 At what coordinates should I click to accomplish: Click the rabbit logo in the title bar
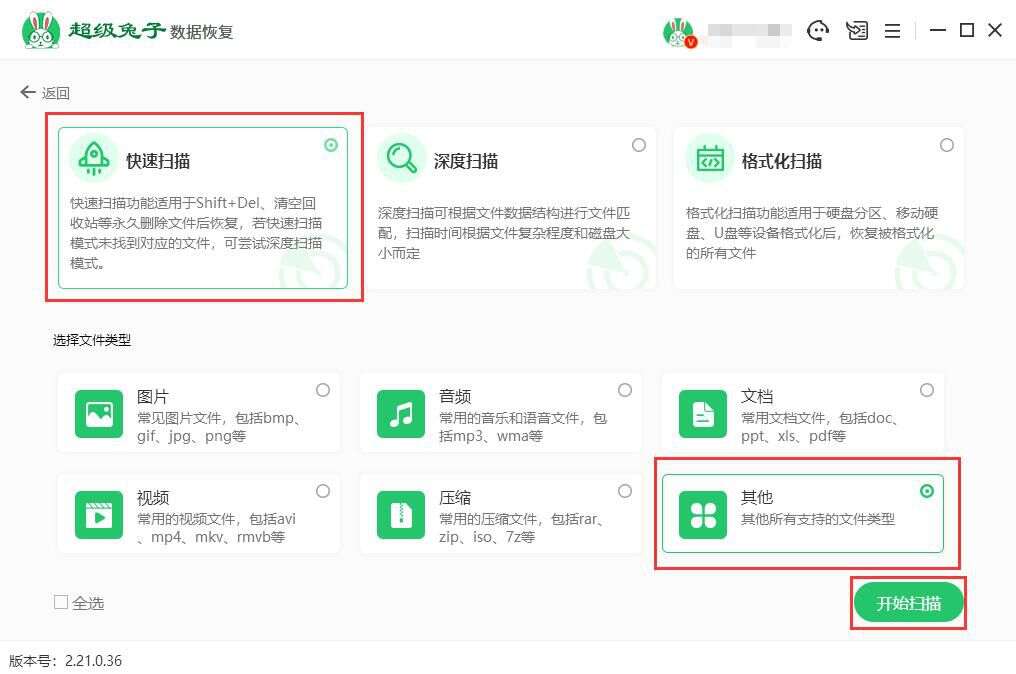[40, 30]
